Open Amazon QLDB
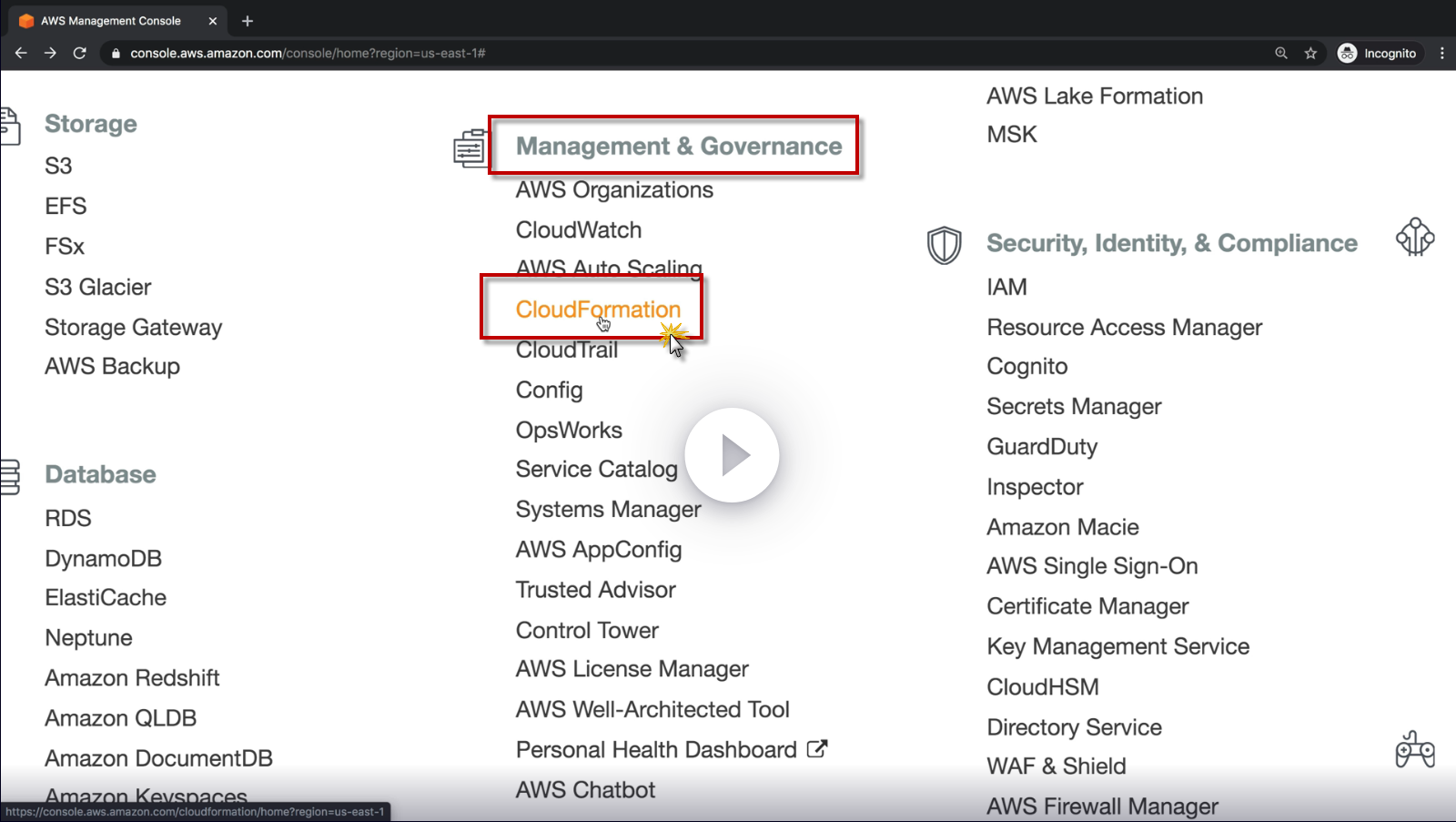The width and height of the screenshot is (1456, 822). 121,718
